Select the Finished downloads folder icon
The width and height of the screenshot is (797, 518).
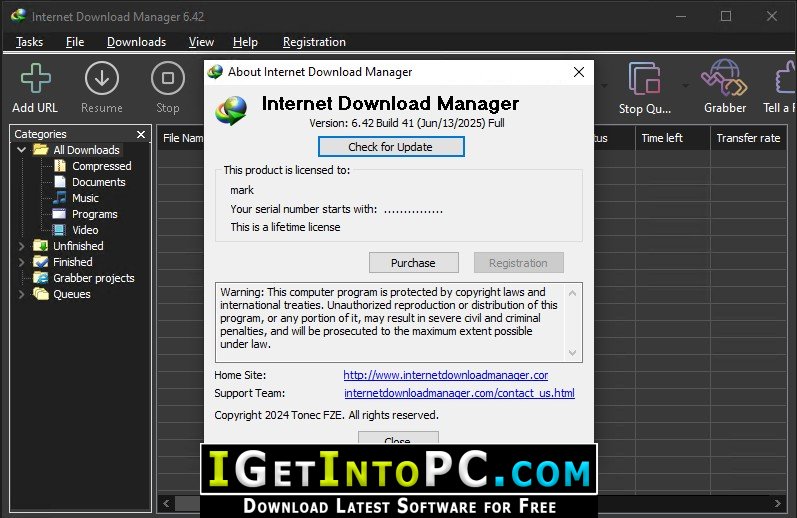click(x=41, y=262)
